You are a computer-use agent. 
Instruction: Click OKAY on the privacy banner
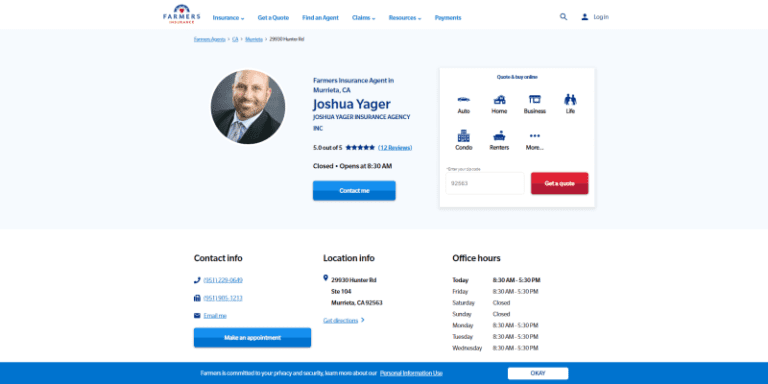[x=538, y=373]
